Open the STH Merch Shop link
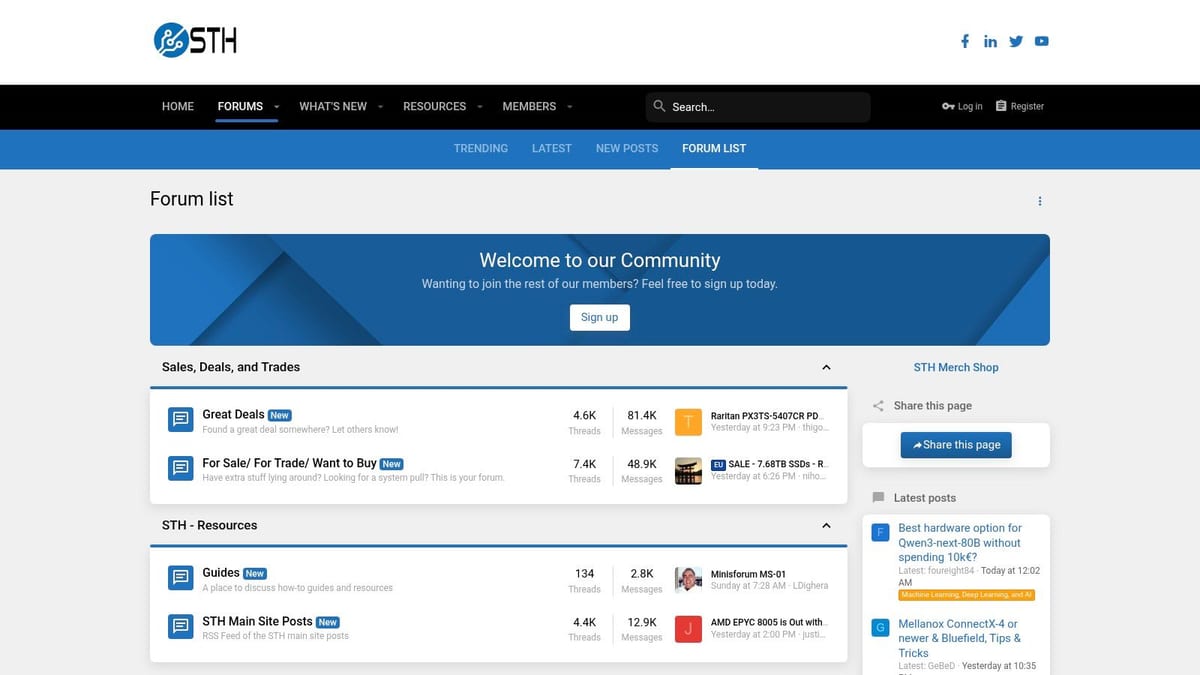 (956, 367)
